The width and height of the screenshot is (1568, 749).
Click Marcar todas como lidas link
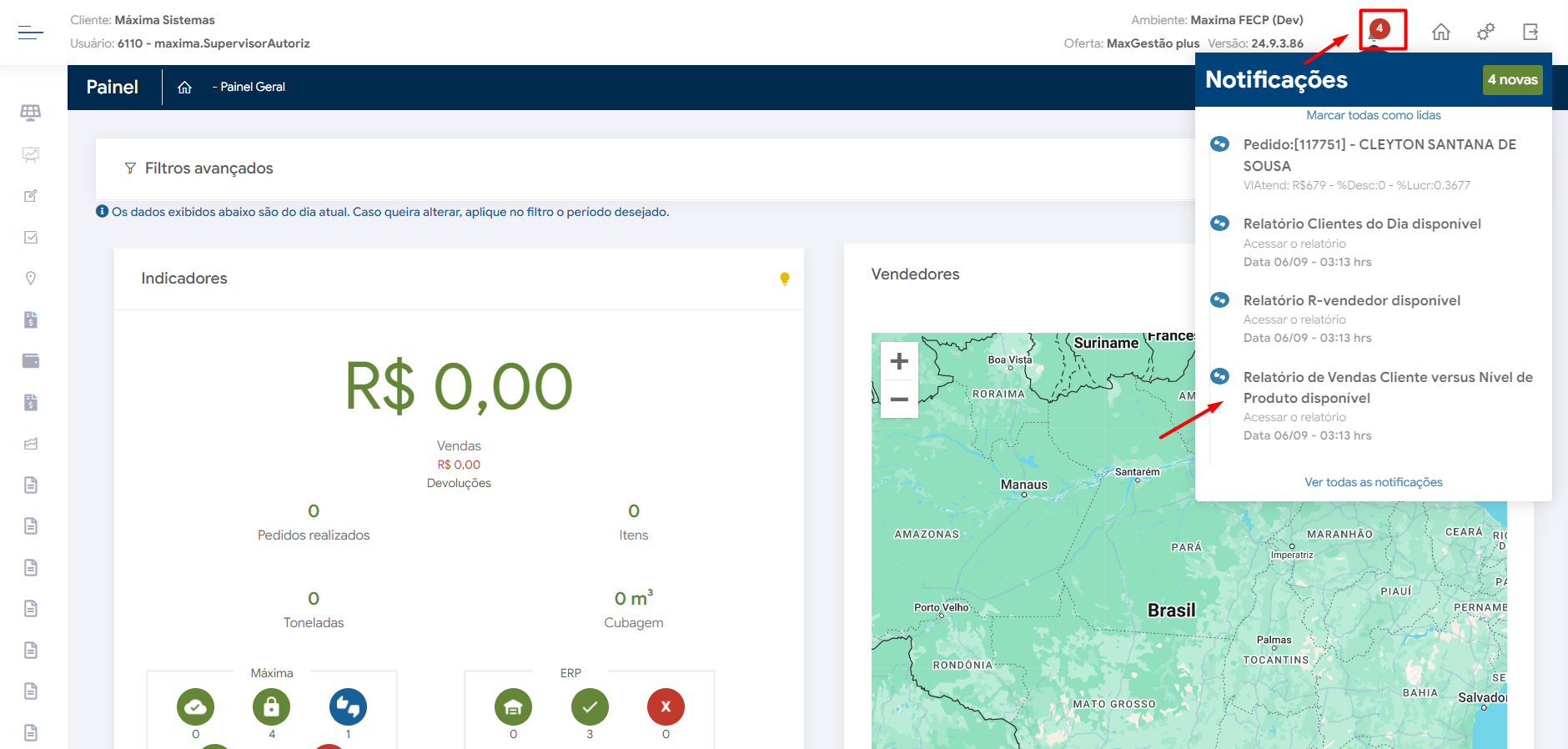point(1373,115)
